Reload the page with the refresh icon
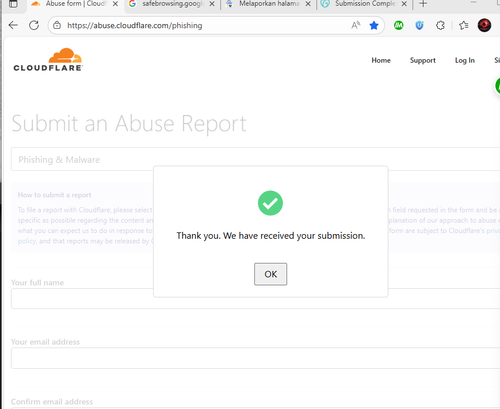Screen dimensions: 500x409 [x=34, y=25]
